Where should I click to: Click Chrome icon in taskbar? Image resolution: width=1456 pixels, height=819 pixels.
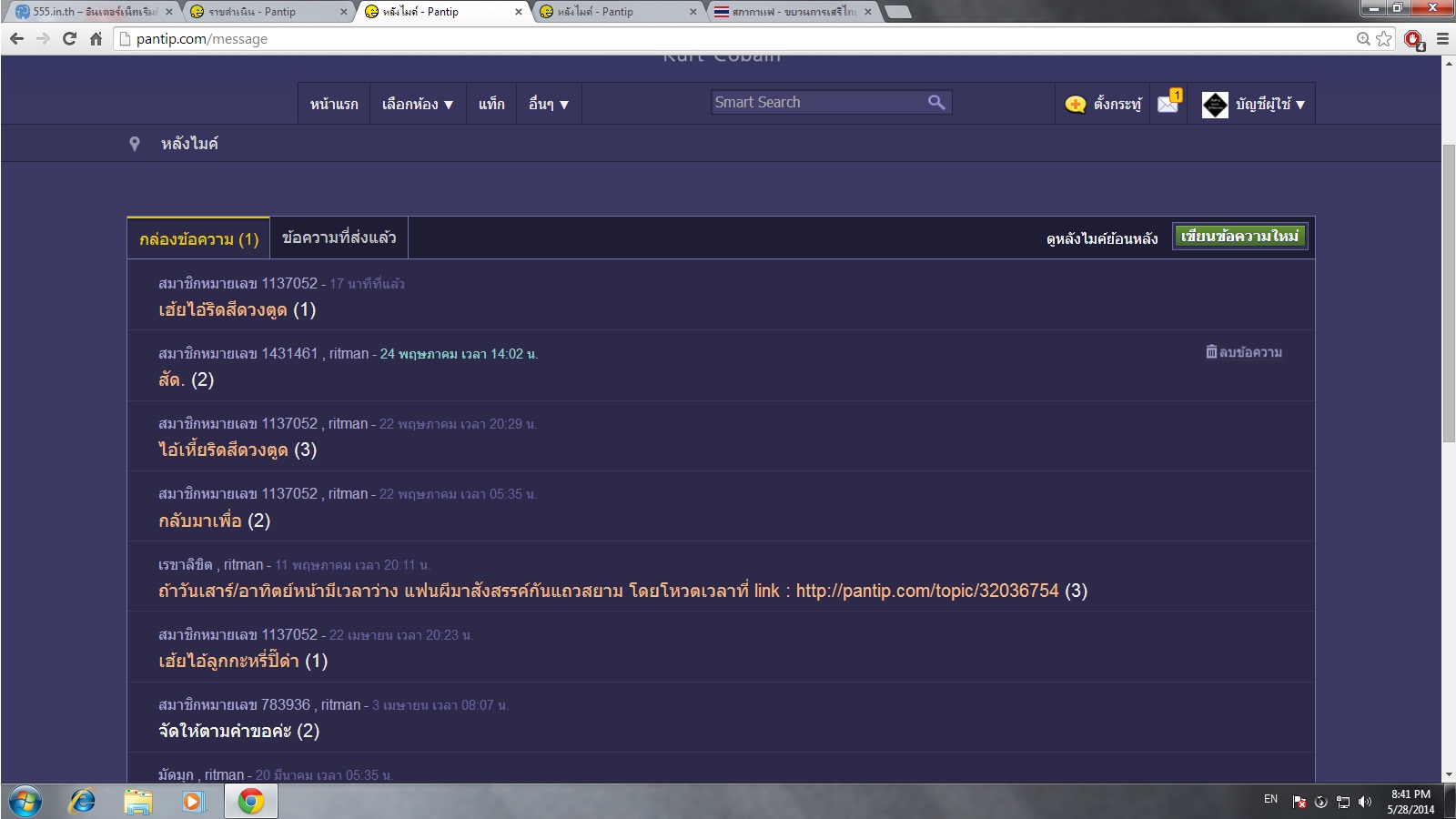click(251, 802)
